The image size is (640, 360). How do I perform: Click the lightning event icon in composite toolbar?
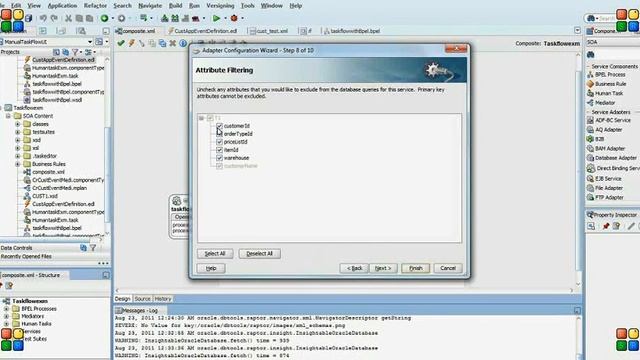[131, 43]
